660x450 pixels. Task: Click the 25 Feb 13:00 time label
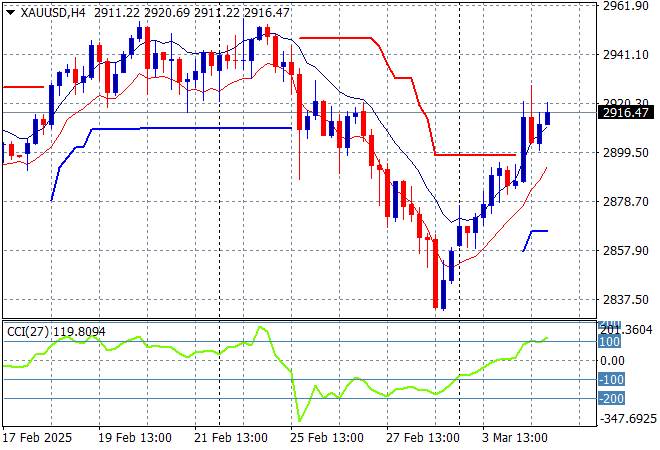point(325,438)
